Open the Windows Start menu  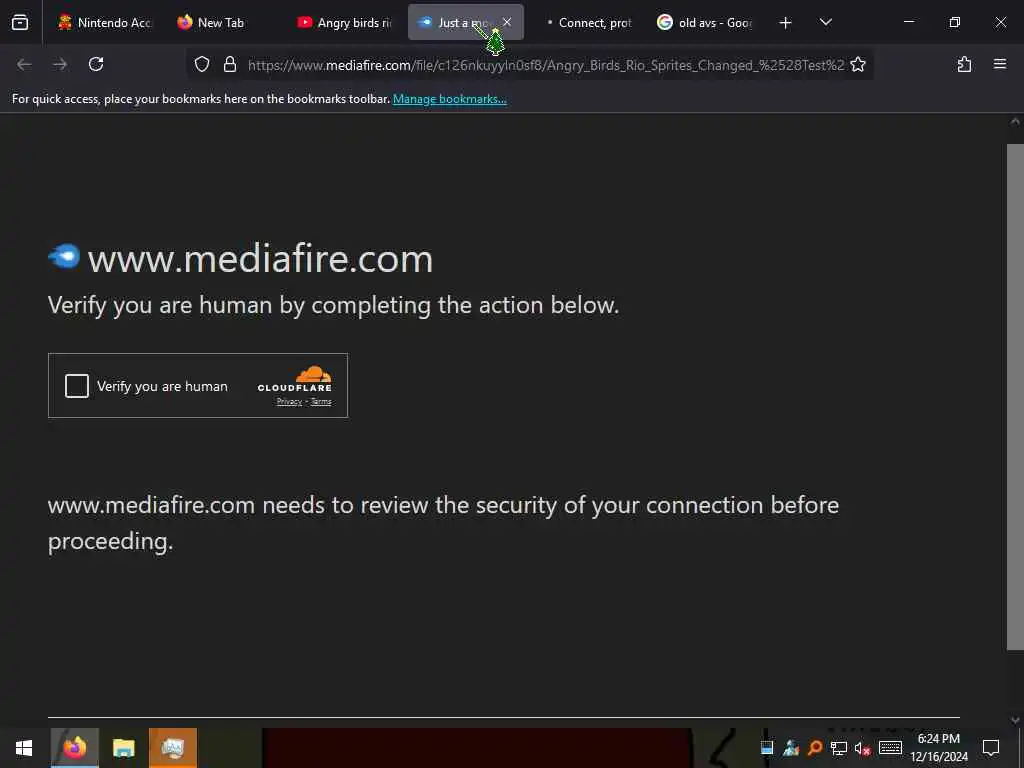coord(24,748)
